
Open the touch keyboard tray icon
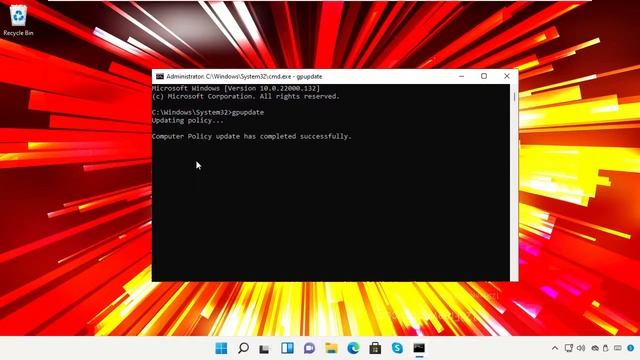tap(618, 348)
